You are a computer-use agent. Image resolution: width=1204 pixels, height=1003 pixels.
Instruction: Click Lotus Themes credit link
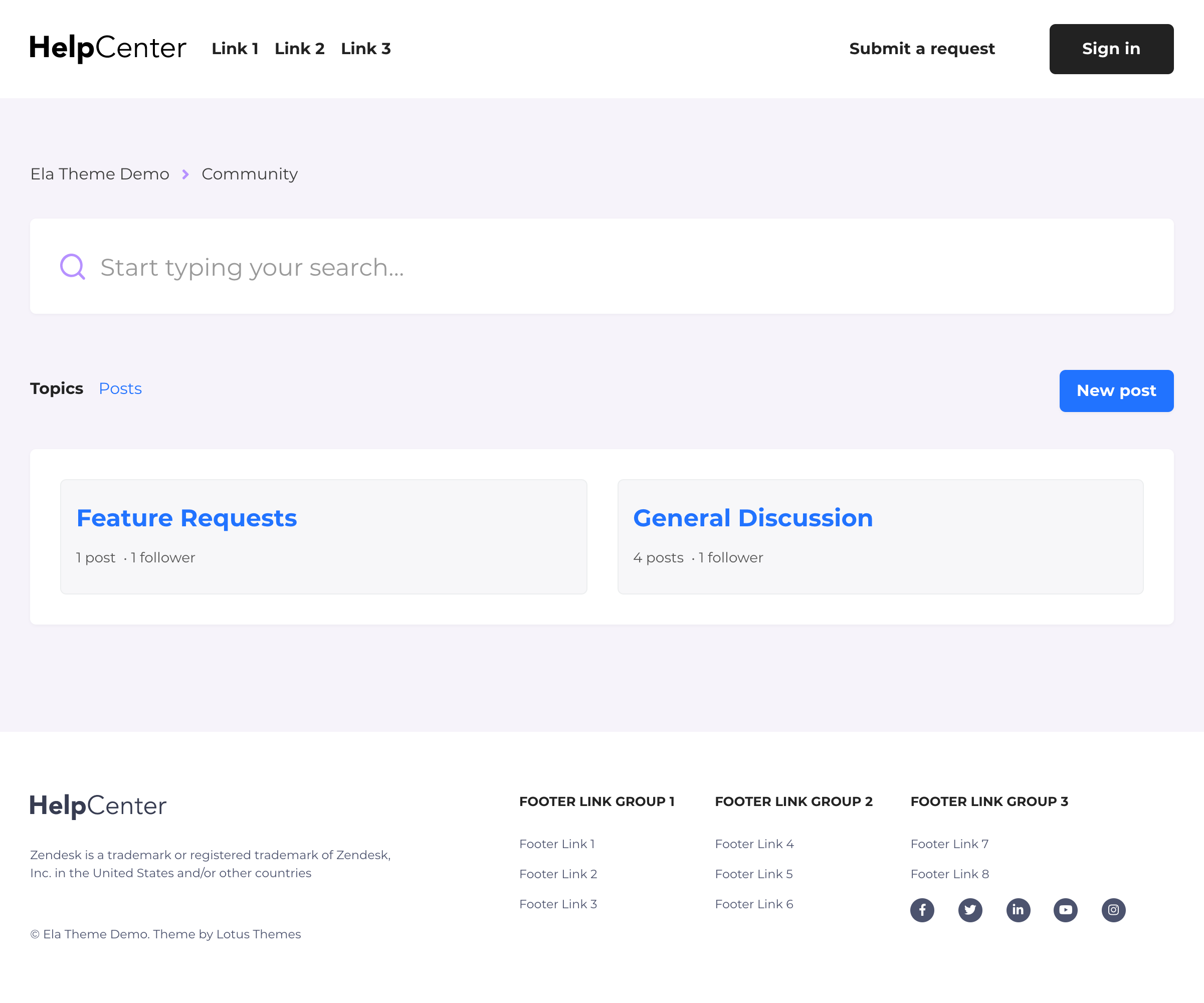(258, 934)
